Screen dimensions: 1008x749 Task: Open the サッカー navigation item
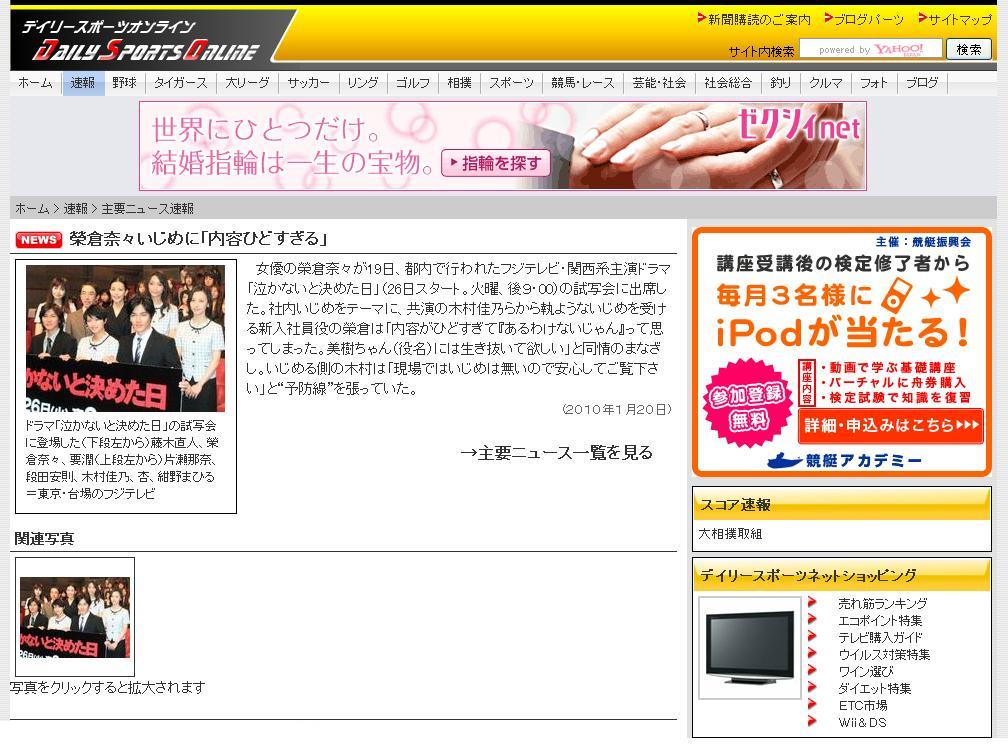pyautogui.click(x=309, y=83)
